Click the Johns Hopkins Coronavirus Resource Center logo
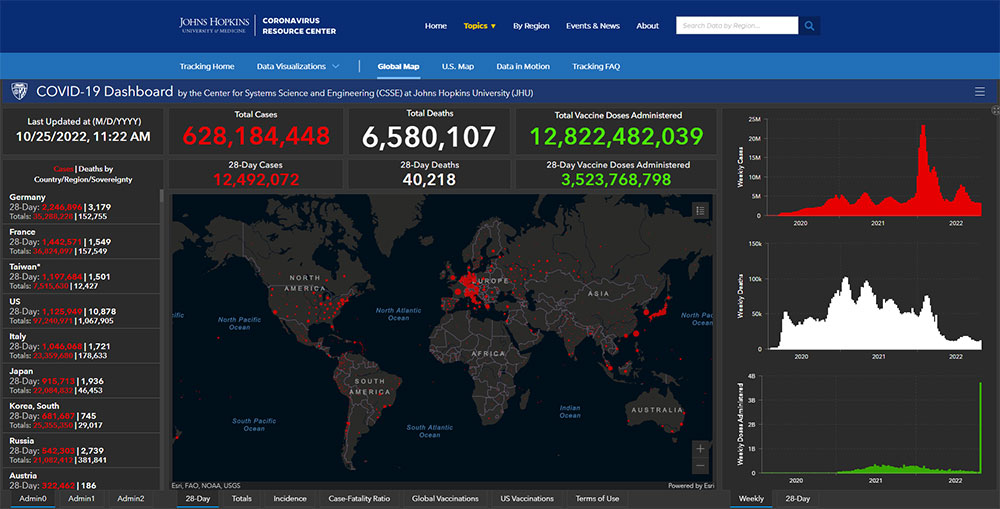 click(x=257, y=26)
